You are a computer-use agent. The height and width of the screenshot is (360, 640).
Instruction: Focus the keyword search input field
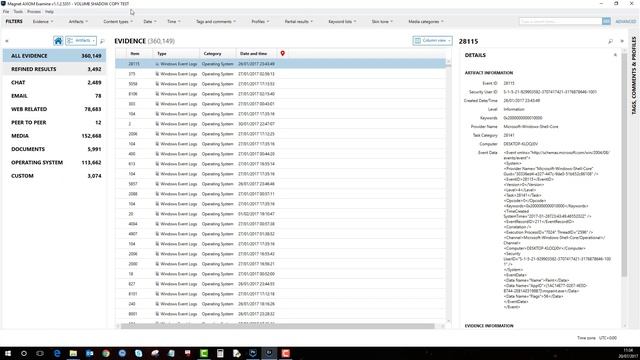[x=560, y=21]
